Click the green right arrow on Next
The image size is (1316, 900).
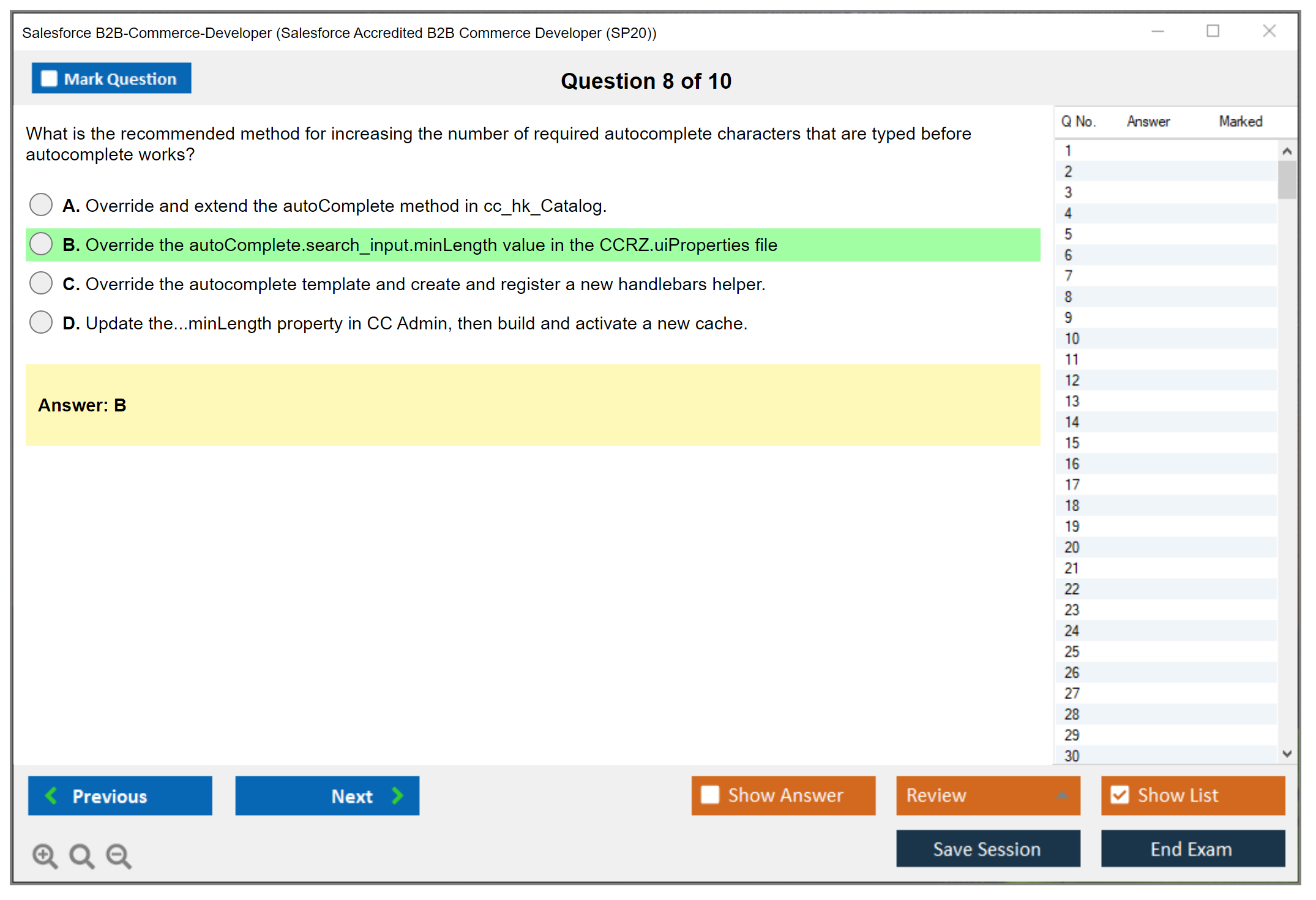(x=397, y=795)
